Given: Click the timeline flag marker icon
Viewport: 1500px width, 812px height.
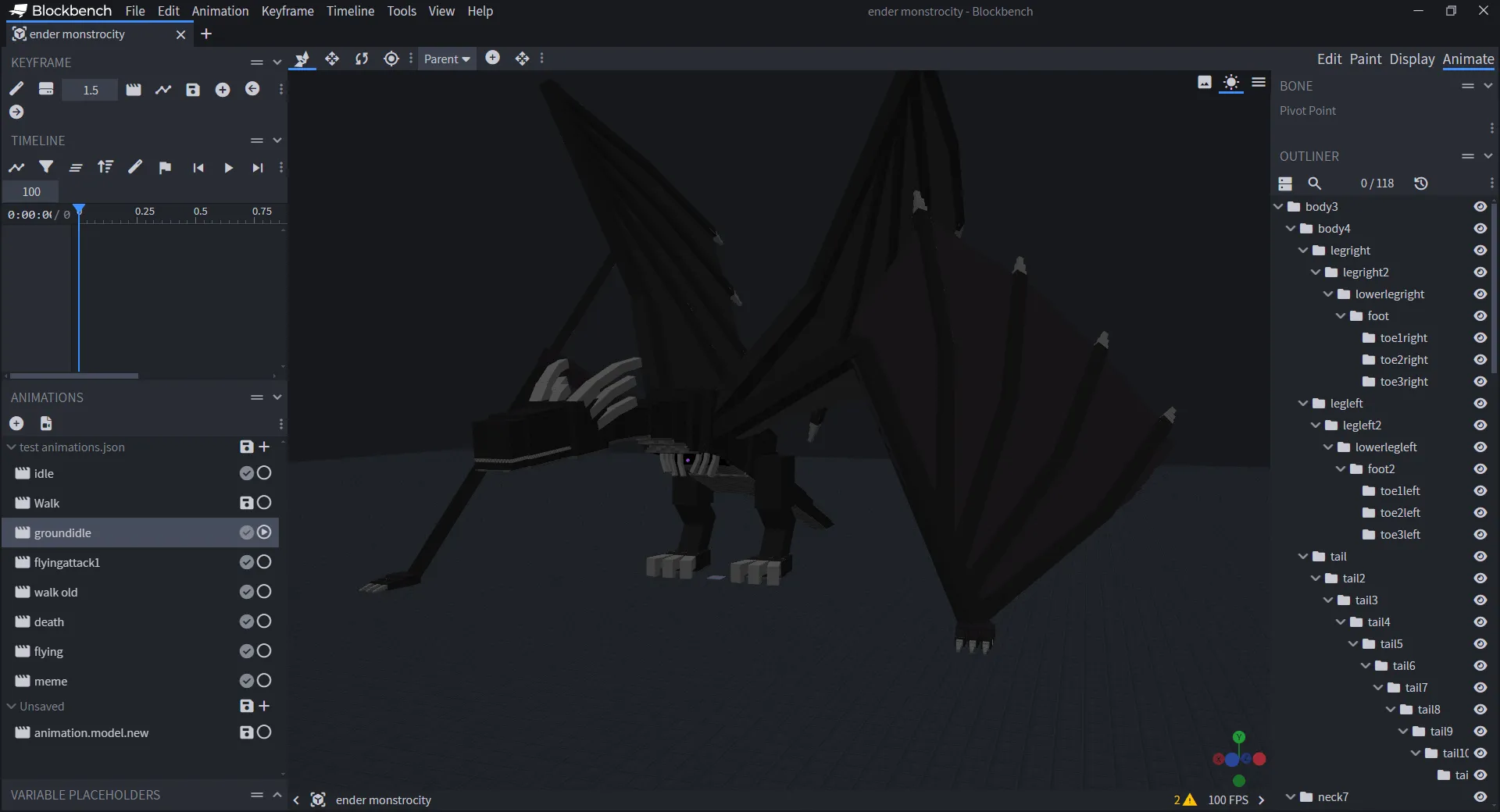Looking at the screenshot, I should pyautogui.click(x=165, y=167).
